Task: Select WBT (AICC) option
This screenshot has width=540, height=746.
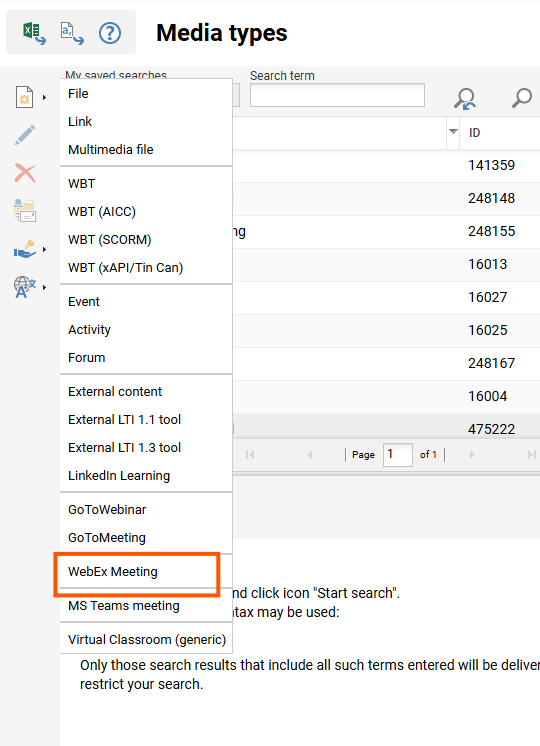Action: [x=146, y=212]
